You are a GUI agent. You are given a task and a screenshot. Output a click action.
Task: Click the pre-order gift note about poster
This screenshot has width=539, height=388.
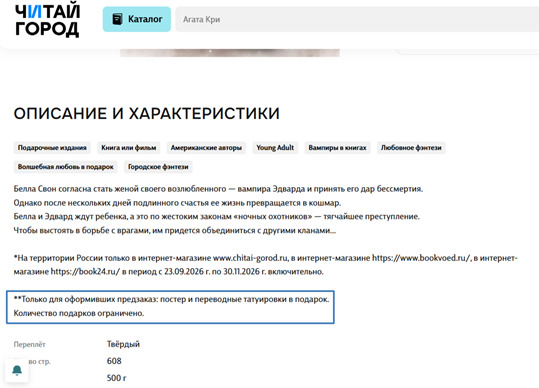(172, 299)
